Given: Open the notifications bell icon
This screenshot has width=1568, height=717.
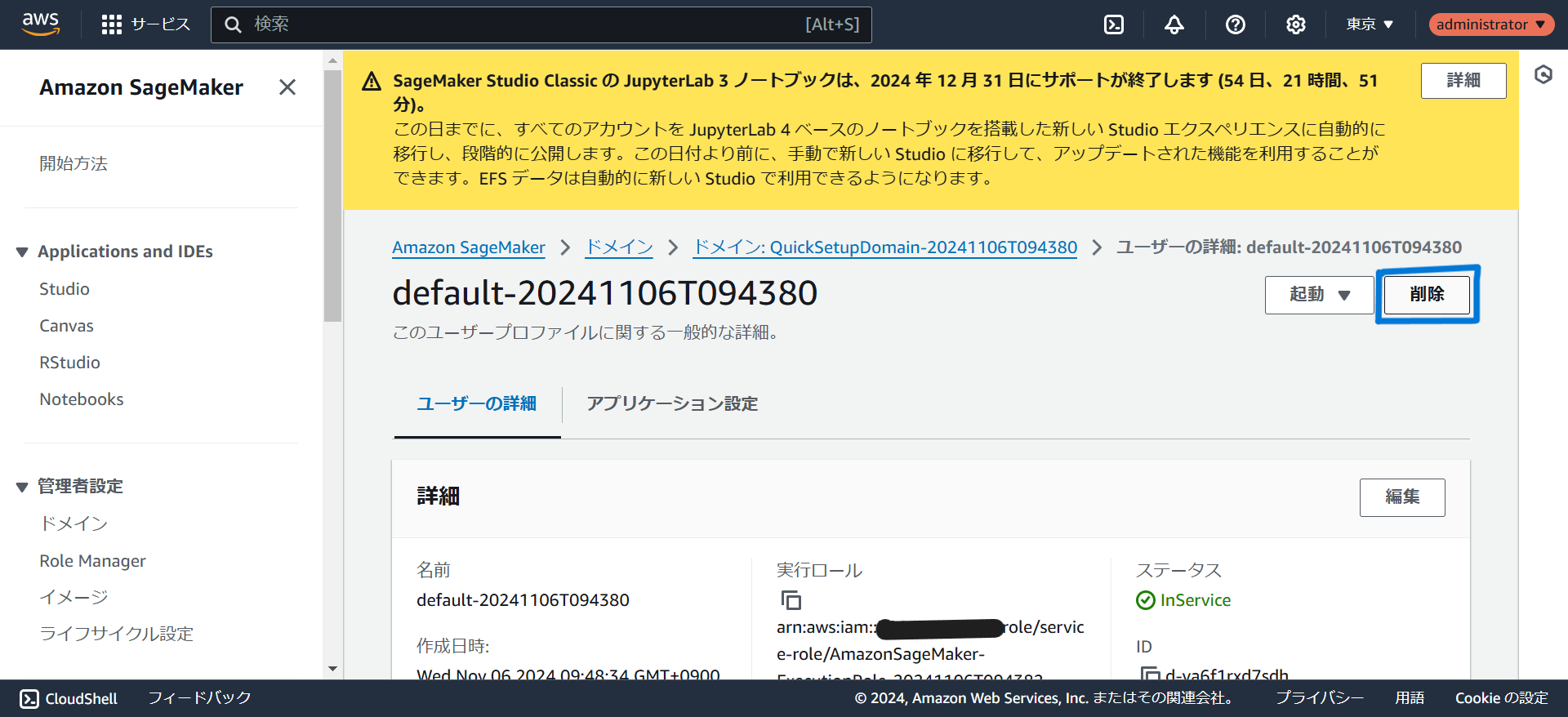Looking at the screenshot, I should (x=1174, y=24).
